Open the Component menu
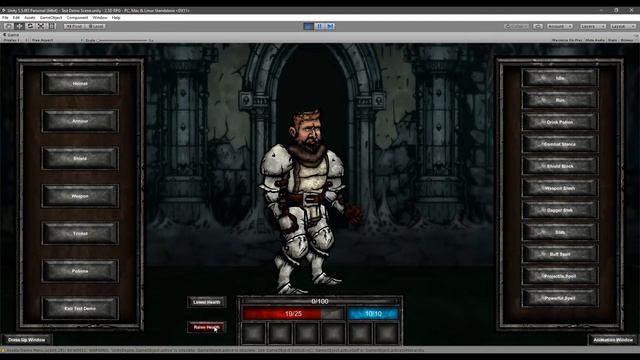 (x=77, y=18)
